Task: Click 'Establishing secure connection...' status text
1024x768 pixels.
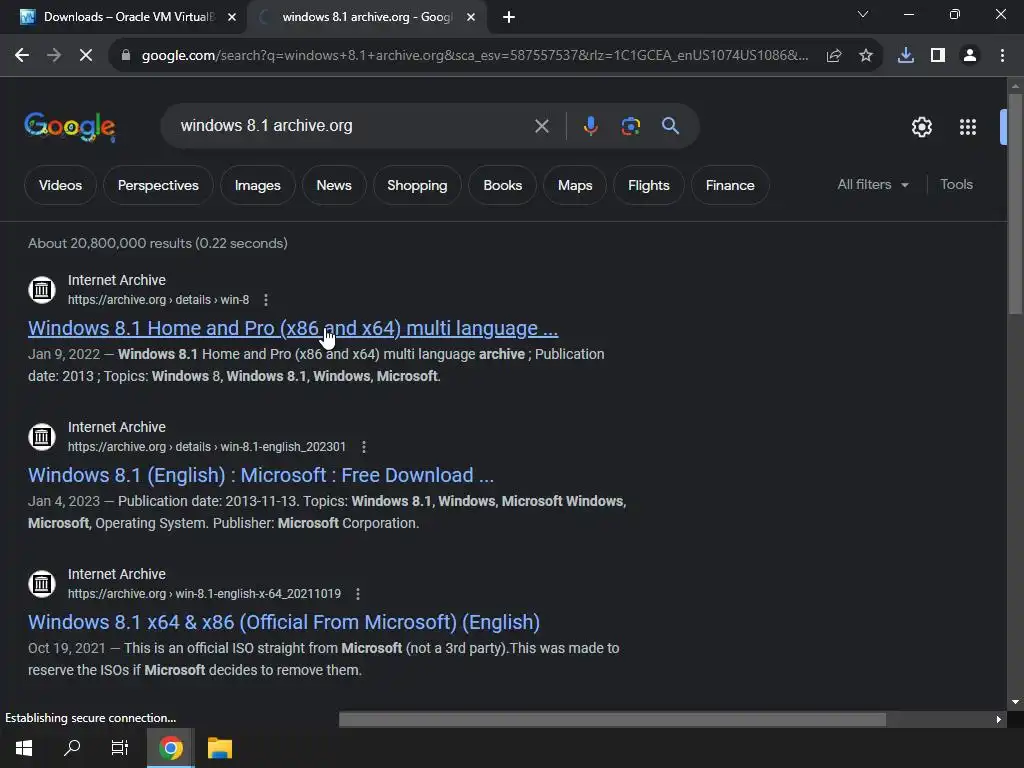Action: pos(90,718)
